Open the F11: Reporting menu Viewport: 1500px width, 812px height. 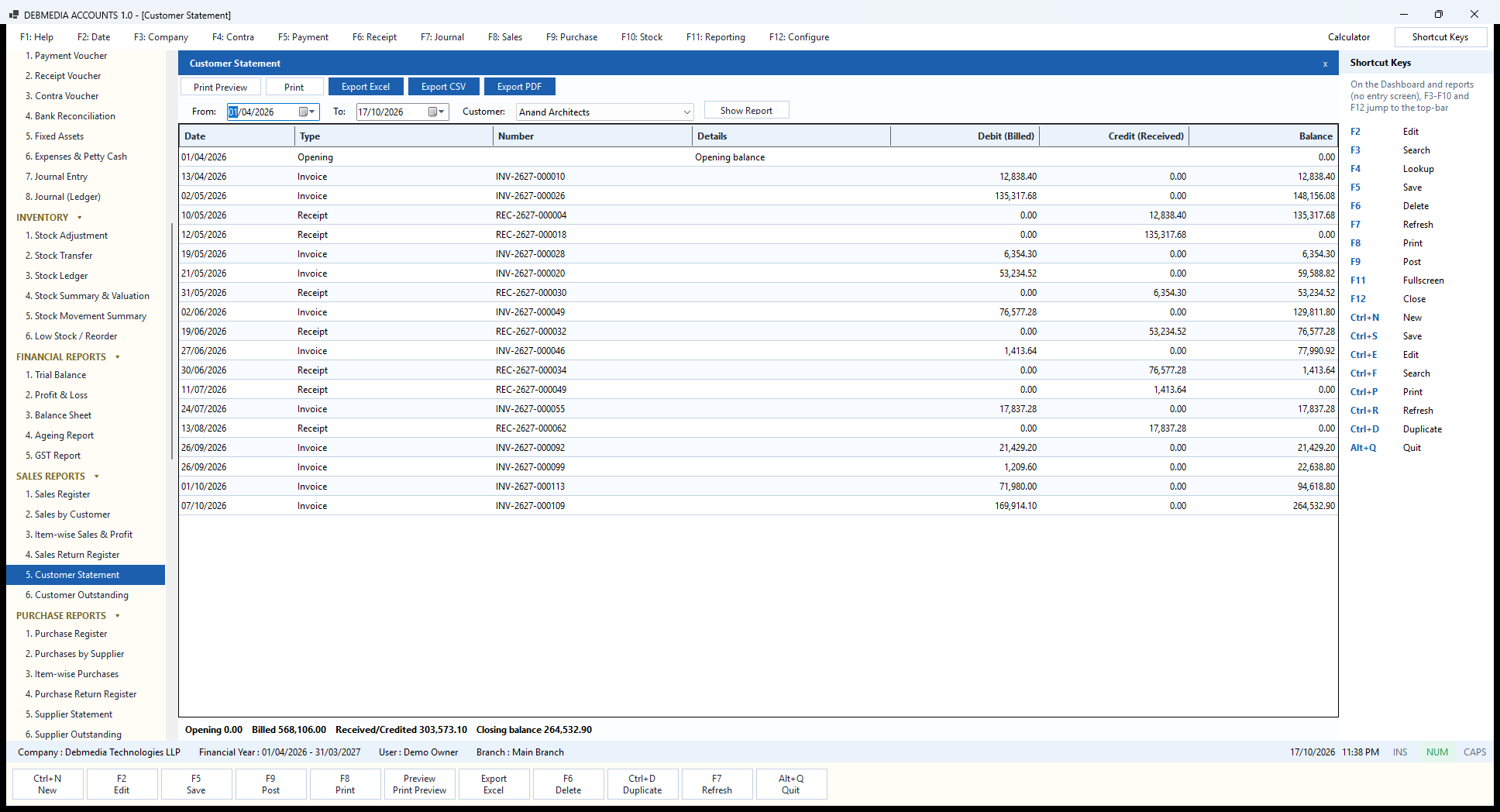[716, 37]
